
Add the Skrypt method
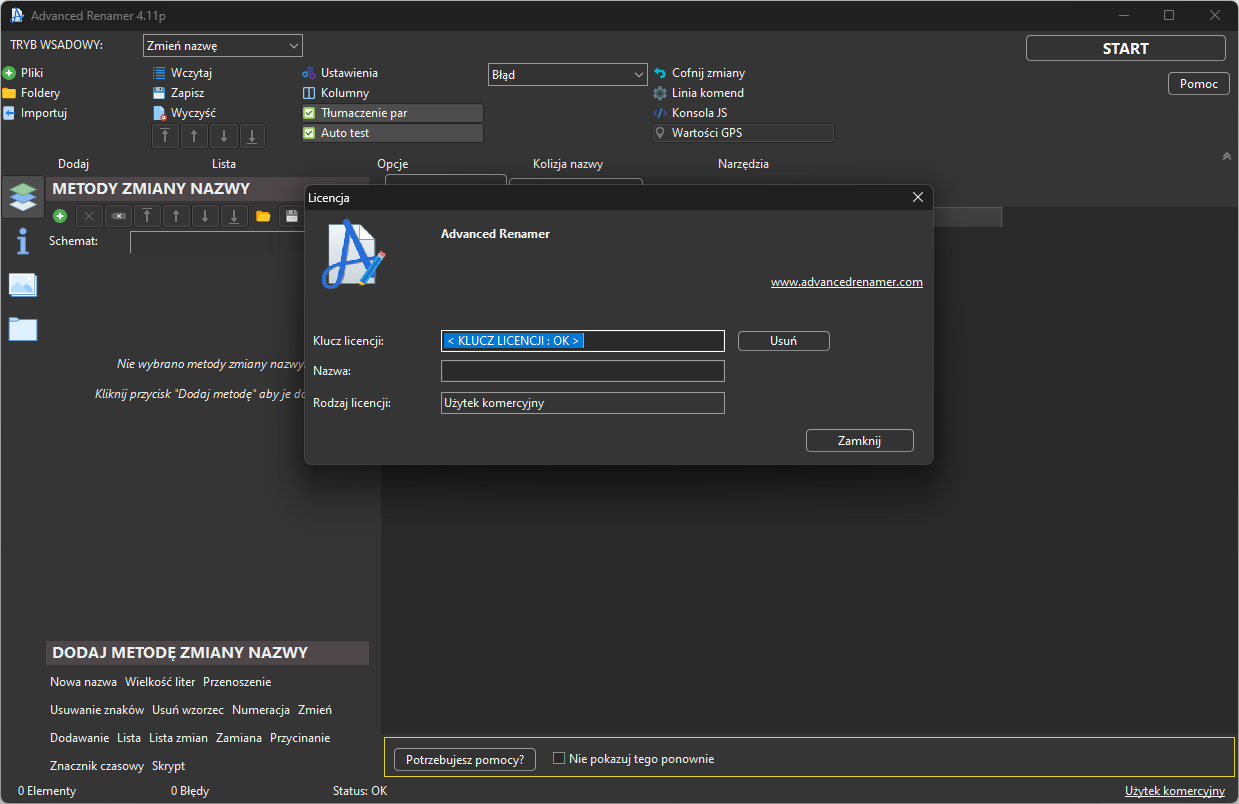coord(168,766)
